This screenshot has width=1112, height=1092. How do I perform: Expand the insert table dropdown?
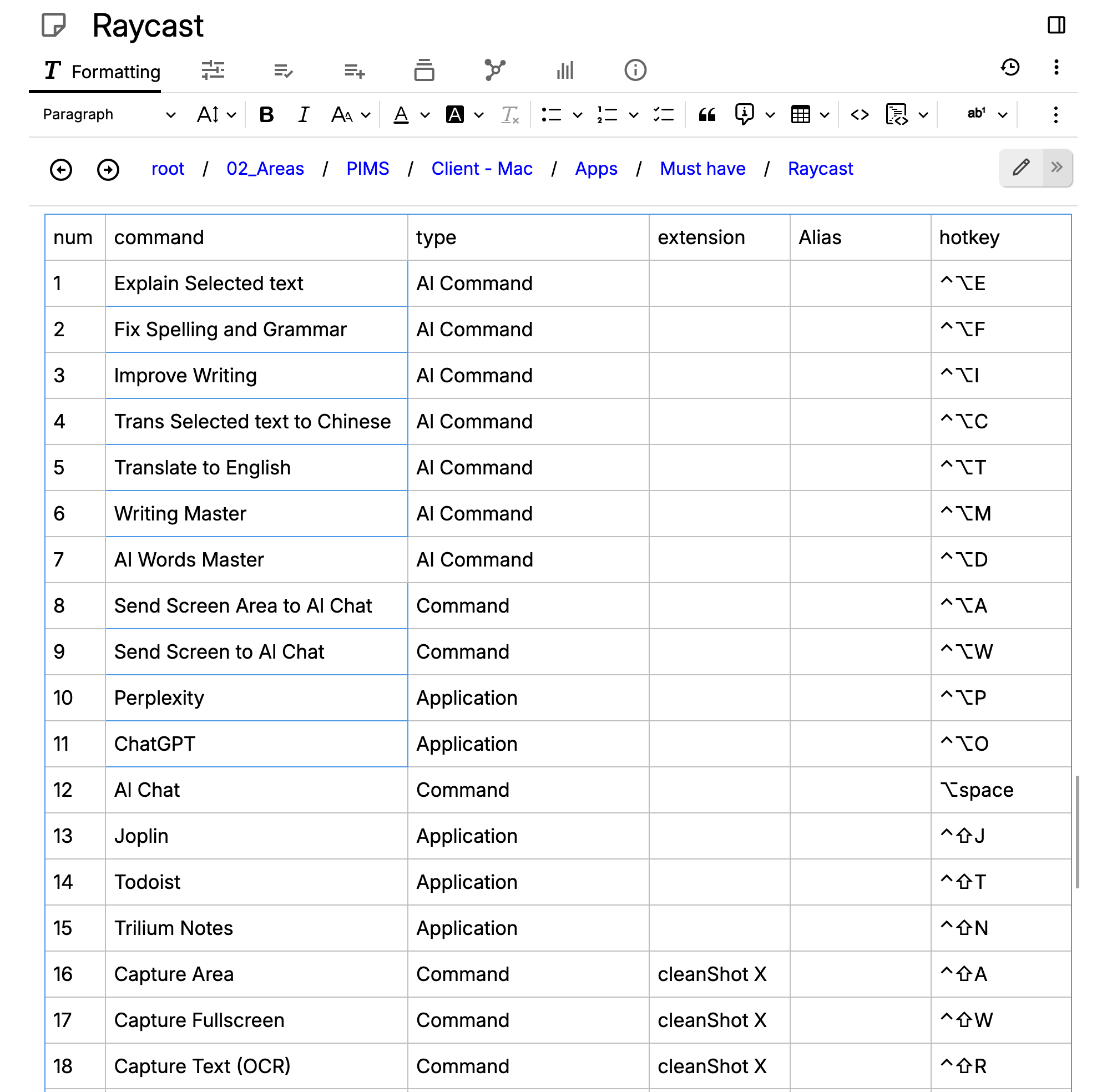(x=824, y=115)
